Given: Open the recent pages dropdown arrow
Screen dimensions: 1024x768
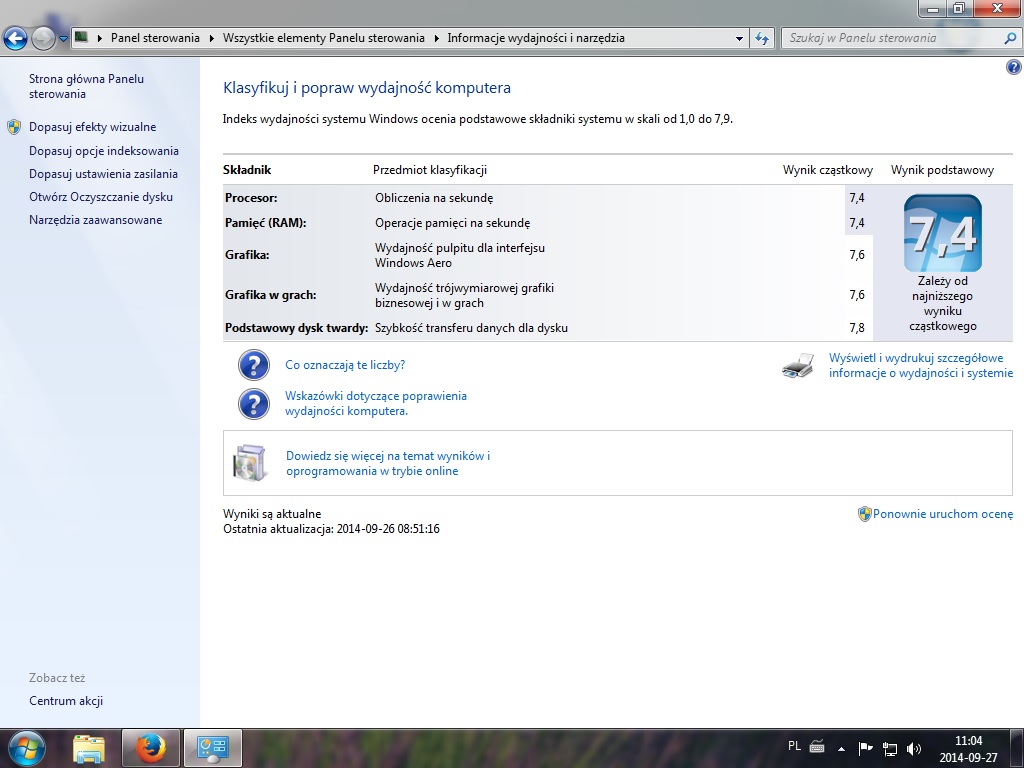Looking at the screenshot, I should (63, 39).
